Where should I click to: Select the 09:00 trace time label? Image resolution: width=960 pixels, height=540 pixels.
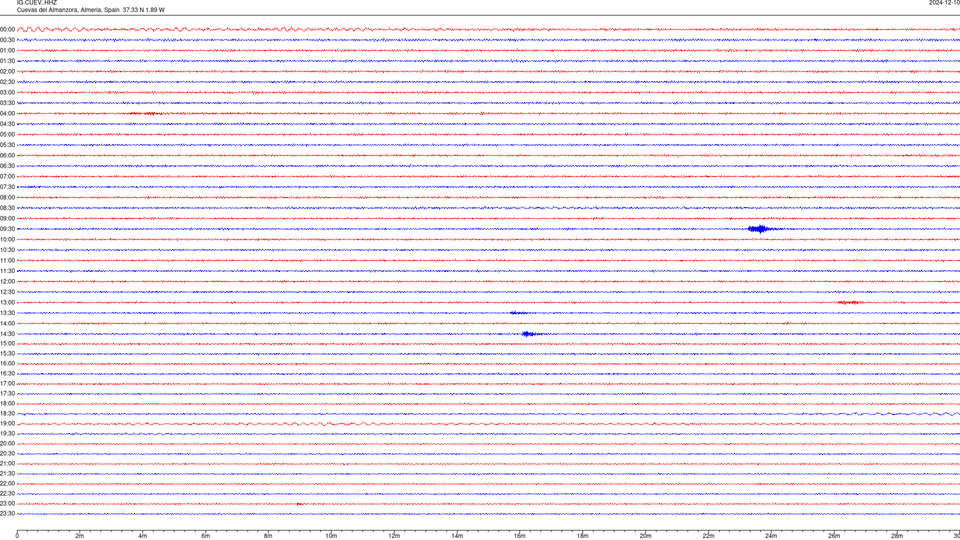[7, 219]
